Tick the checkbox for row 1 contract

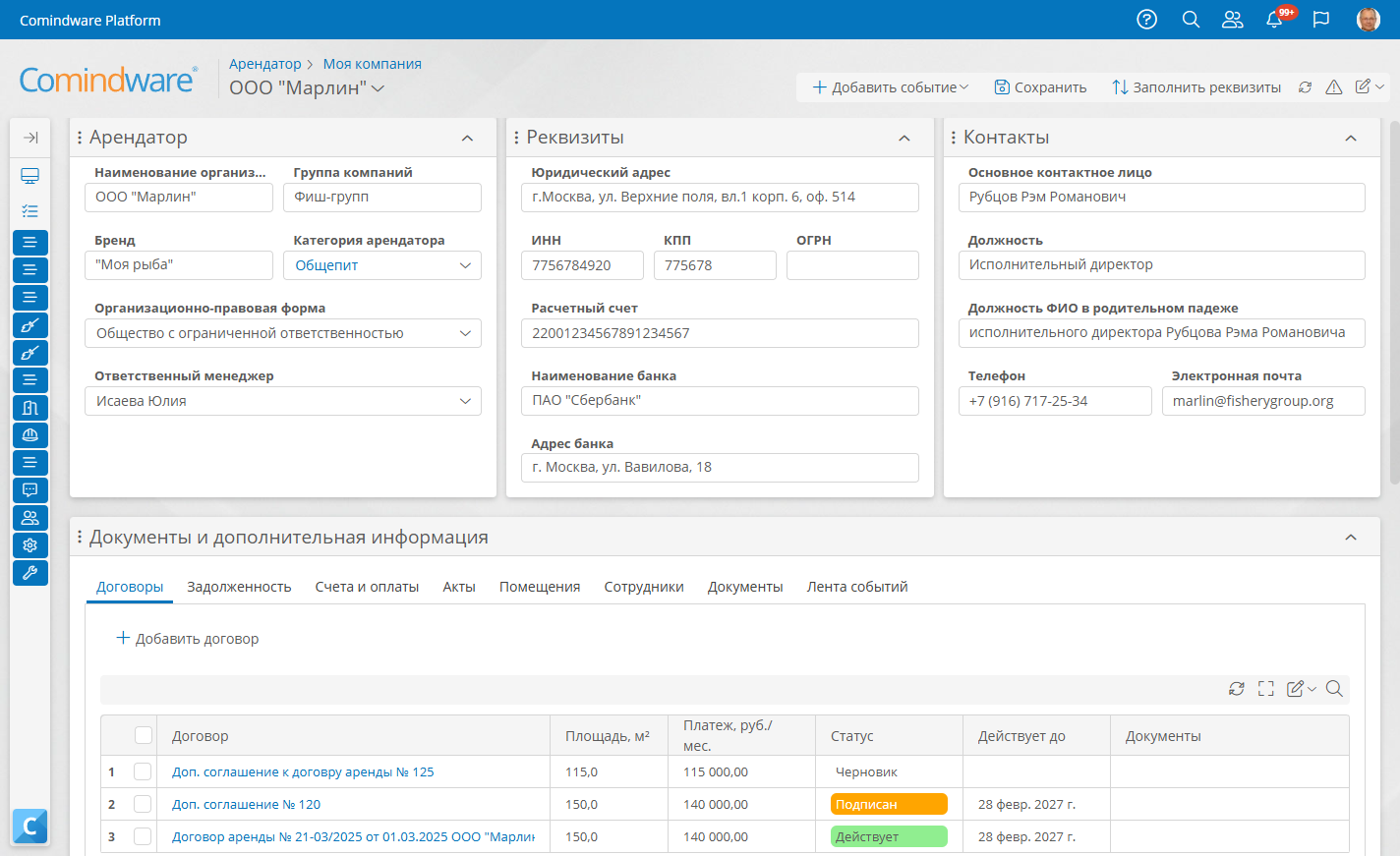tap(143, 772)
